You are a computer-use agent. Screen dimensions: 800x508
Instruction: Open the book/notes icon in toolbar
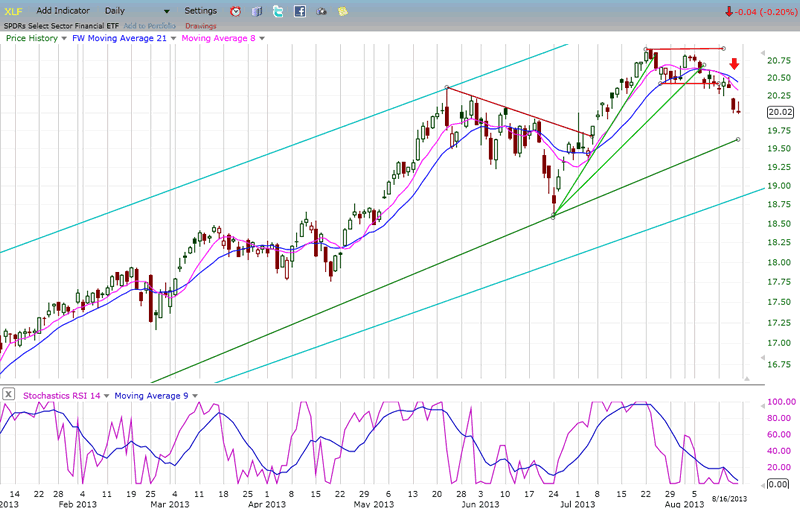256,11
